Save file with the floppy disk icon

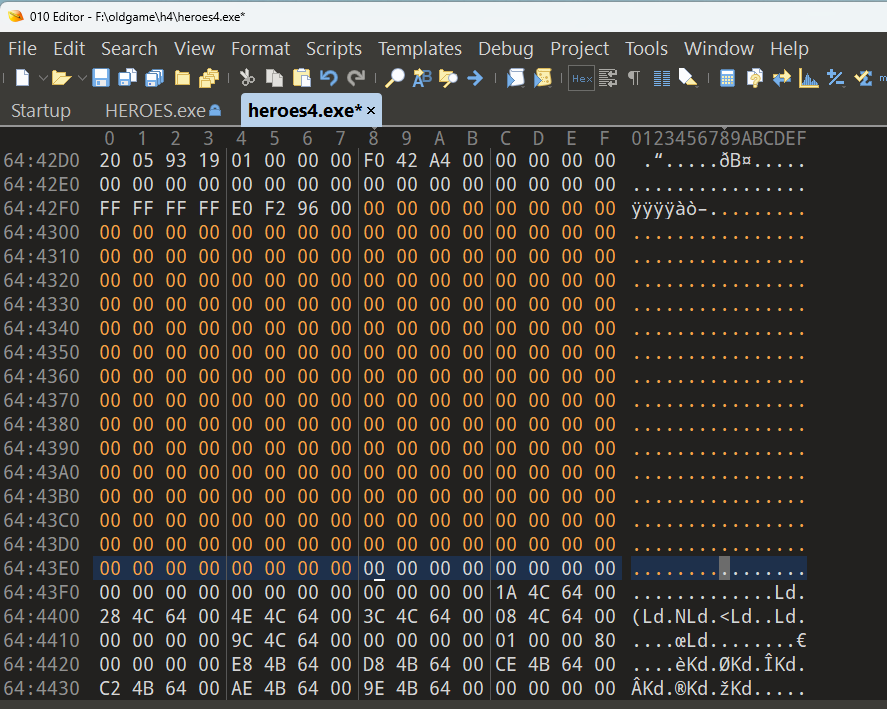101,78
